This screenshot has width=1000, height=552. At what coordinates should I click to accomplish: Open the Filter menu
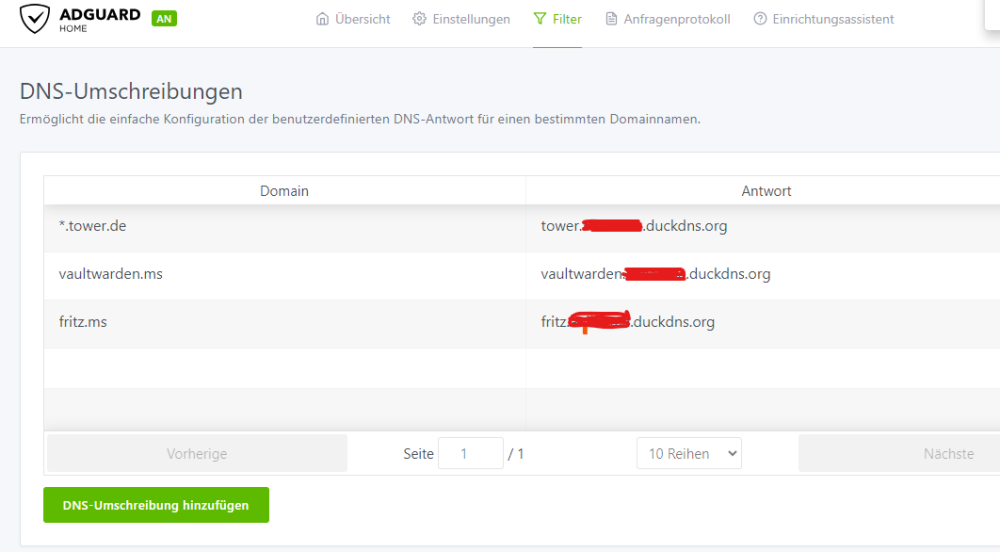click(x=557, y=19)
